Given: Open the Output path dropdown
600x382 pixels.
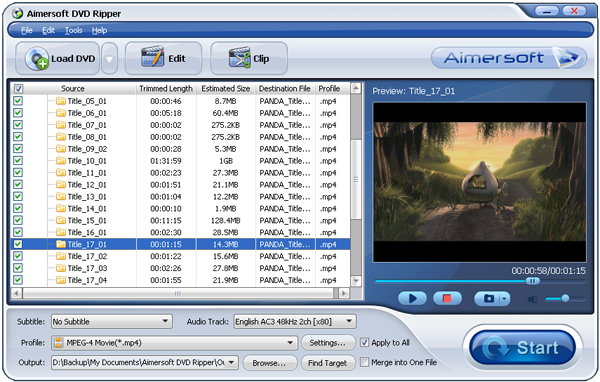Looking at the screenshot, I should pyautogui.click(x=232, y=362).
